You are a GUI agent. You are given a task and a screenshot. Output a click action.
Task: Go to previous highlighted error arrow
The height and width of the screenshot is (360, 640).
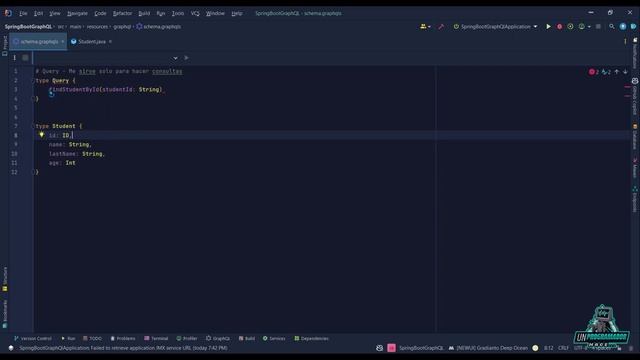[617, 72]
